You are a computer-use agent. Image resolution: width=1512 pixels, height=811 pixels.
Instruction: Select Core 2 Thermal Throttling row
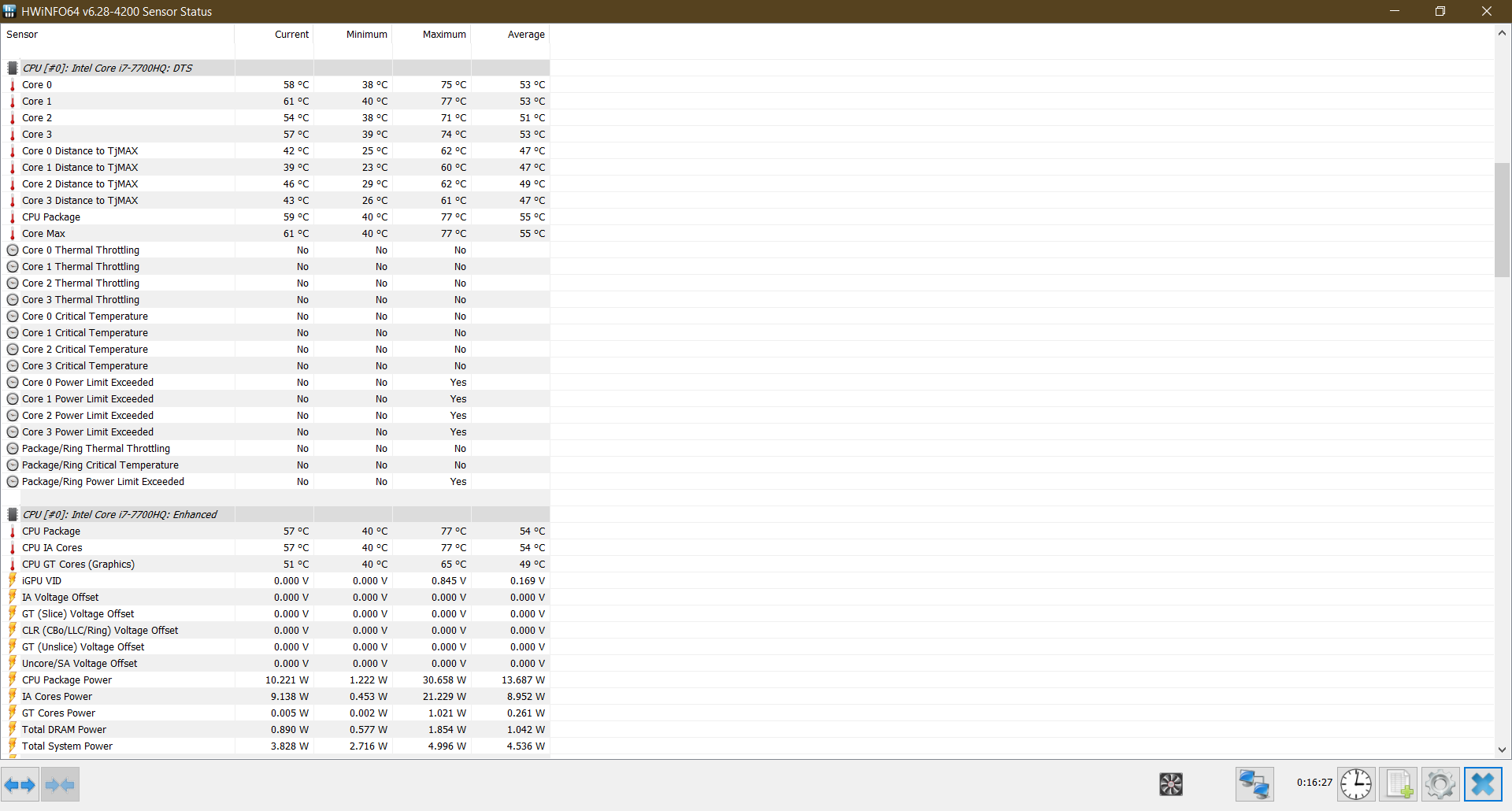point(276,283)
